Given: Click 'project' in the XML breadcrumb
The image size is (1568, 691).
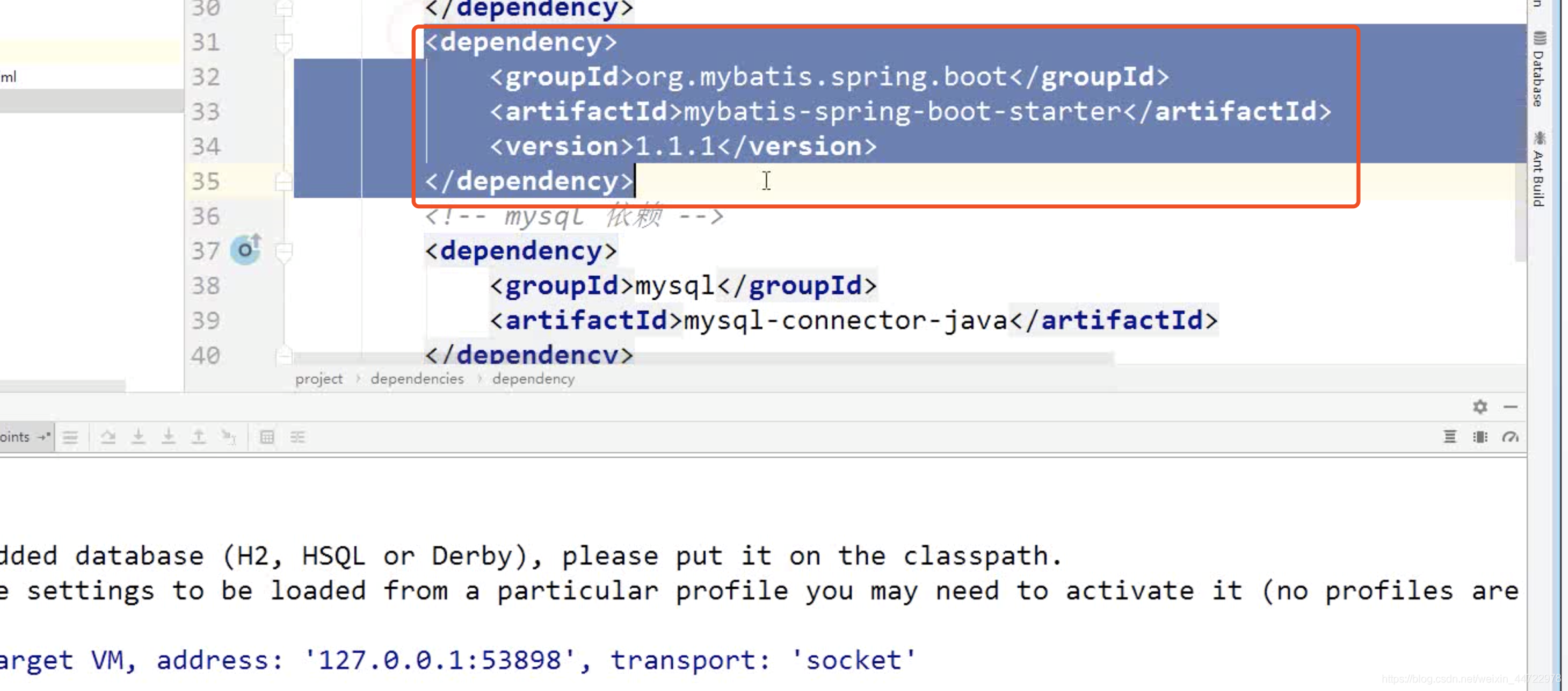Looking at the screenshot, I should pos(319,379).
